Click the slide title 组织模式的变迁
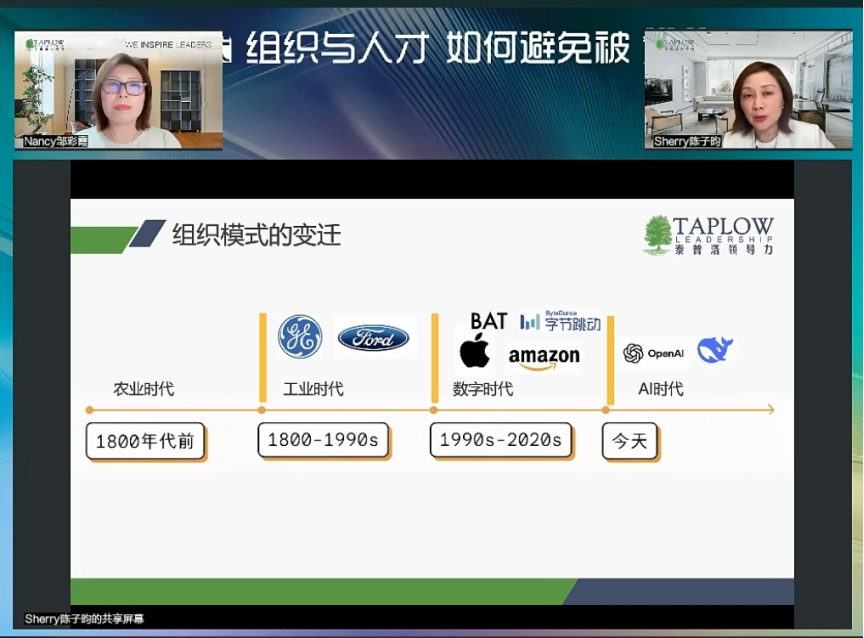This screenshot has width=864, height=638. 257,235
